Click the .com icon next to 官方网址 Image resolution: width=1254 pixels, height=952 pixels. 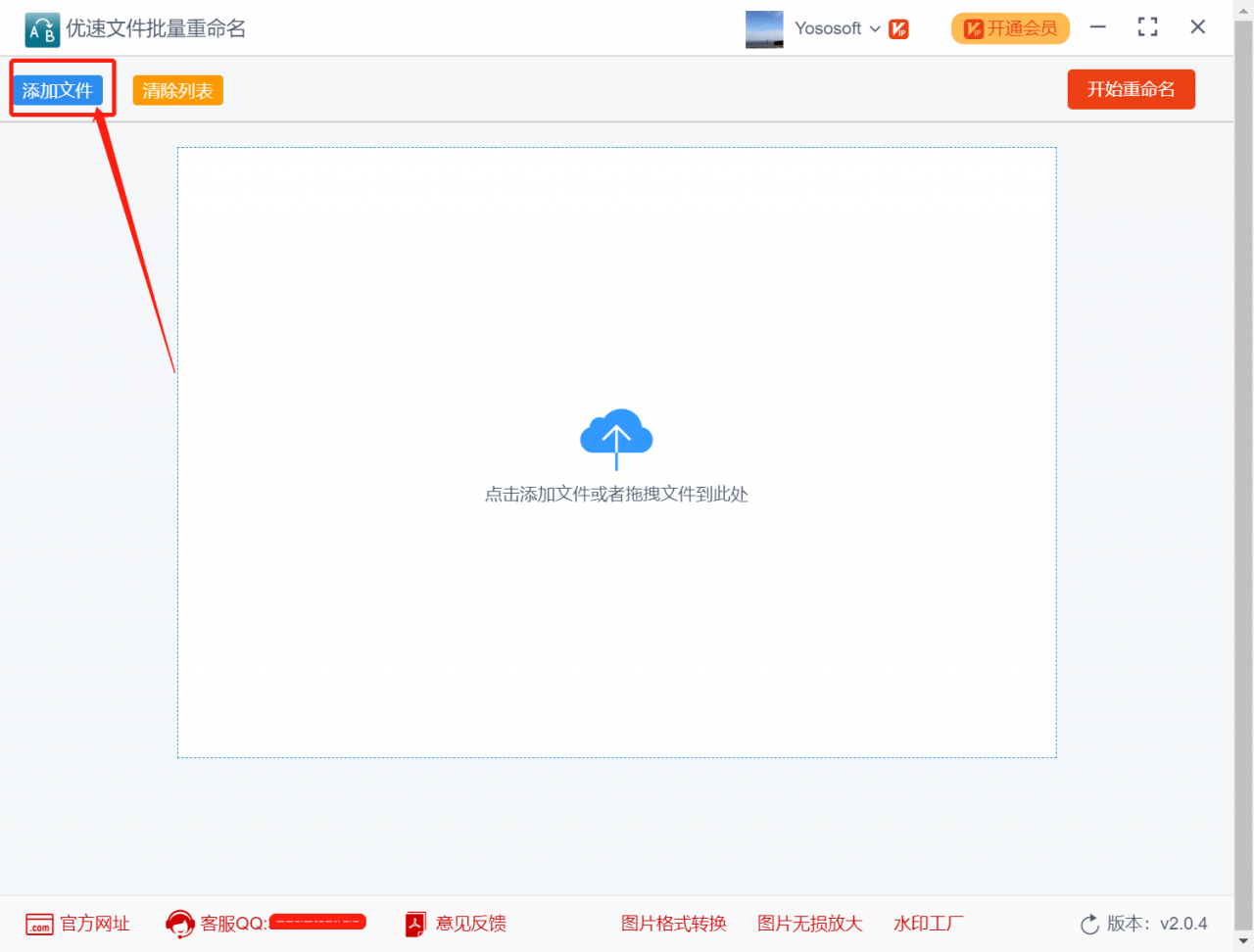[37, 924]
